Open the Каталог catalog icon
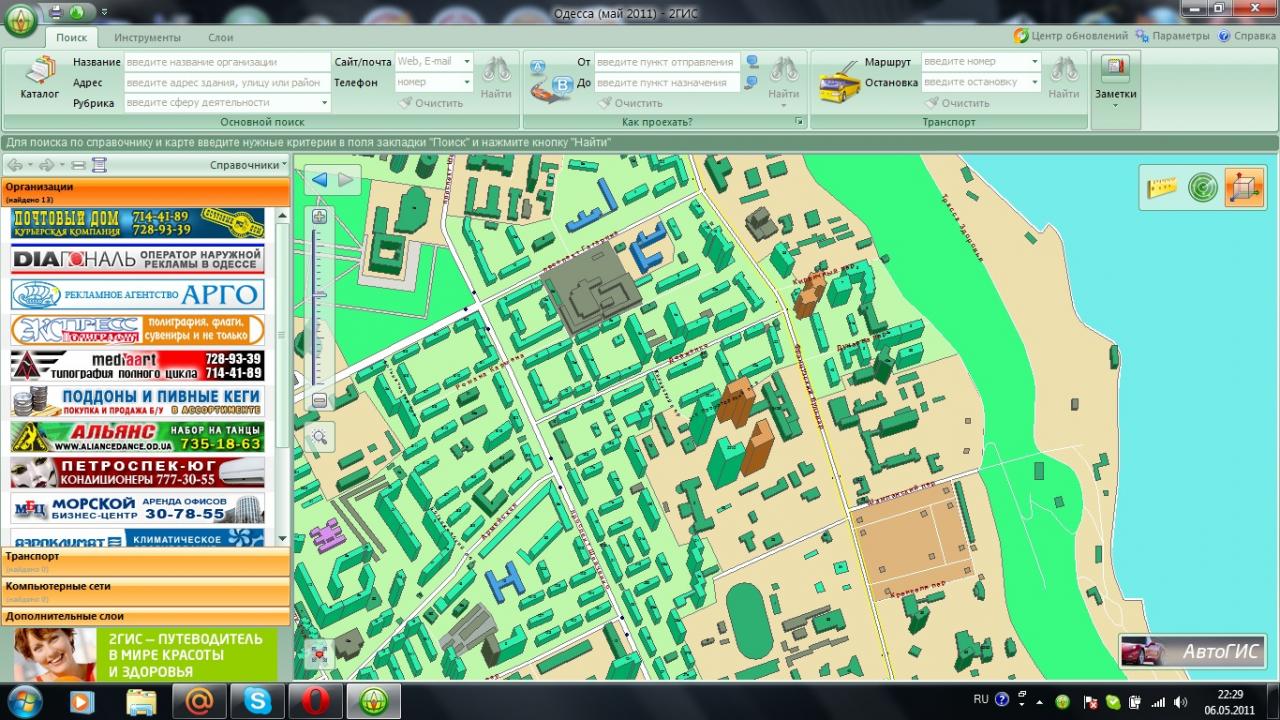Image resolution: width=1280 pixels, height=720 pixels. point(40,78)
